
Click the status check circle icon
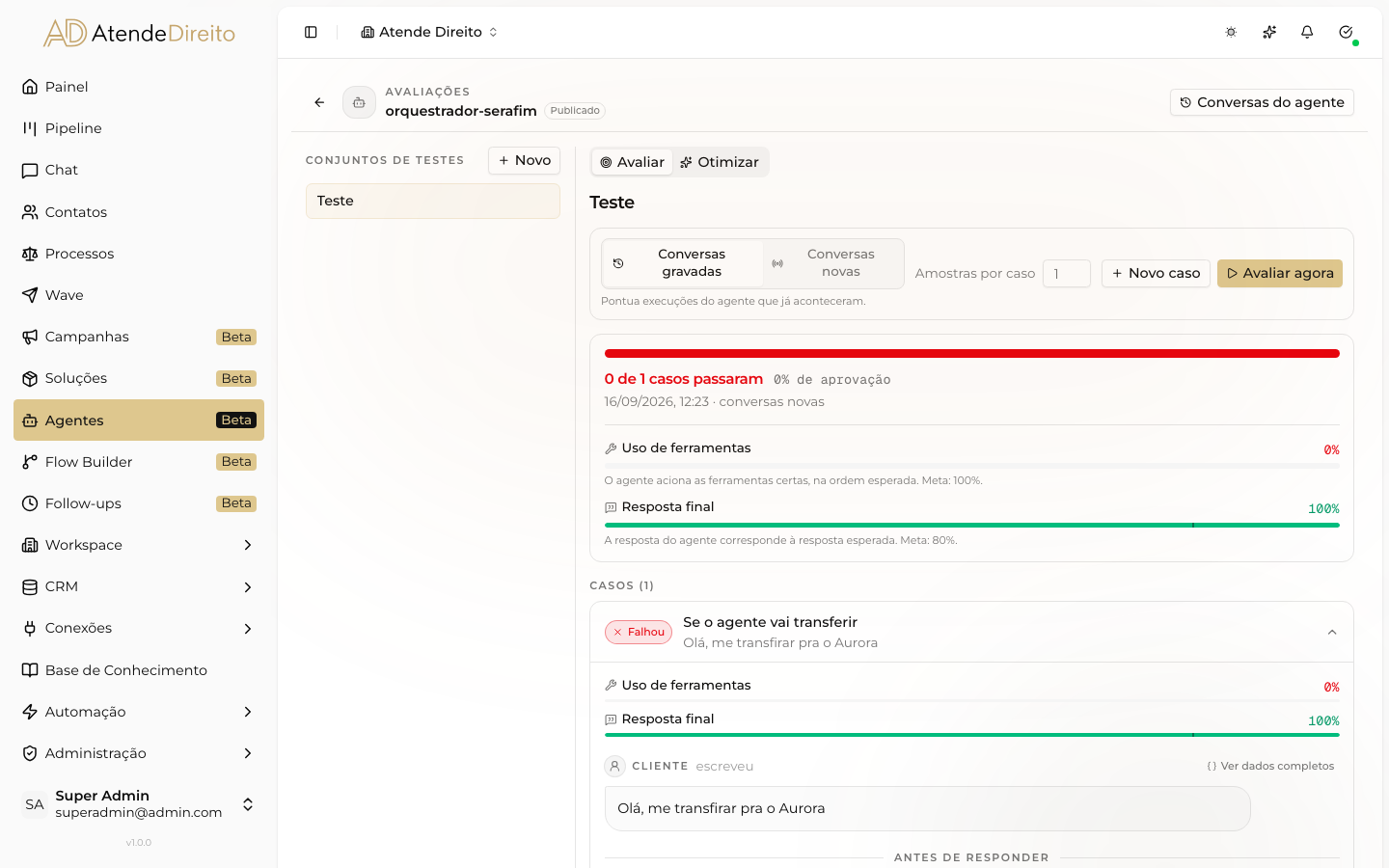coord(1346,32)
